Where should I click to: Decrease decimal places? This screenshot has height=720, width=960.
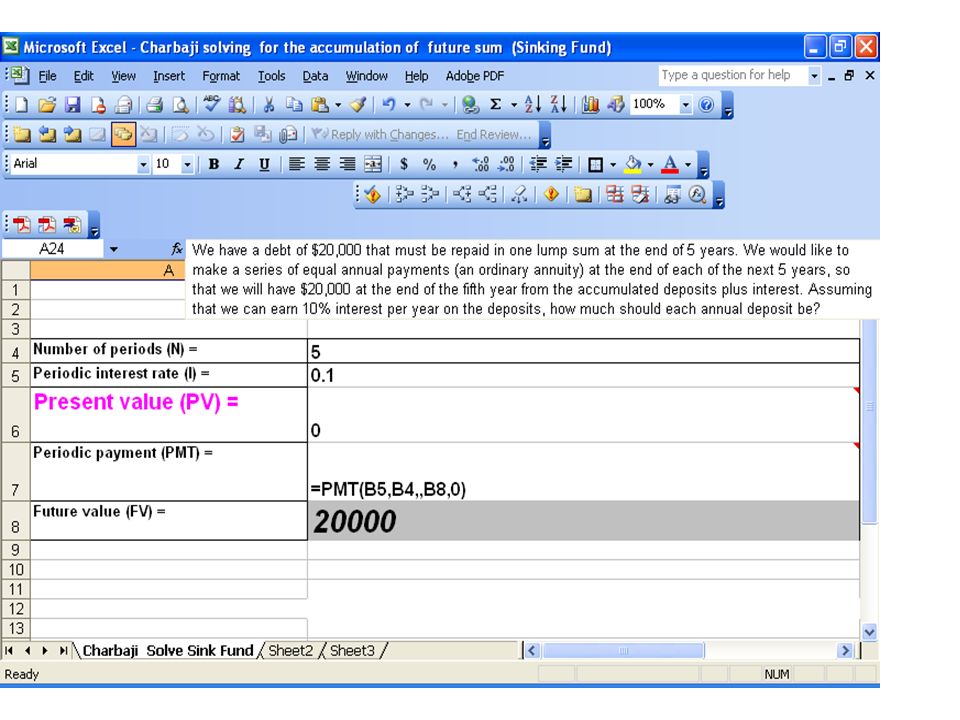pyautogui.click(x=506, y=164)
